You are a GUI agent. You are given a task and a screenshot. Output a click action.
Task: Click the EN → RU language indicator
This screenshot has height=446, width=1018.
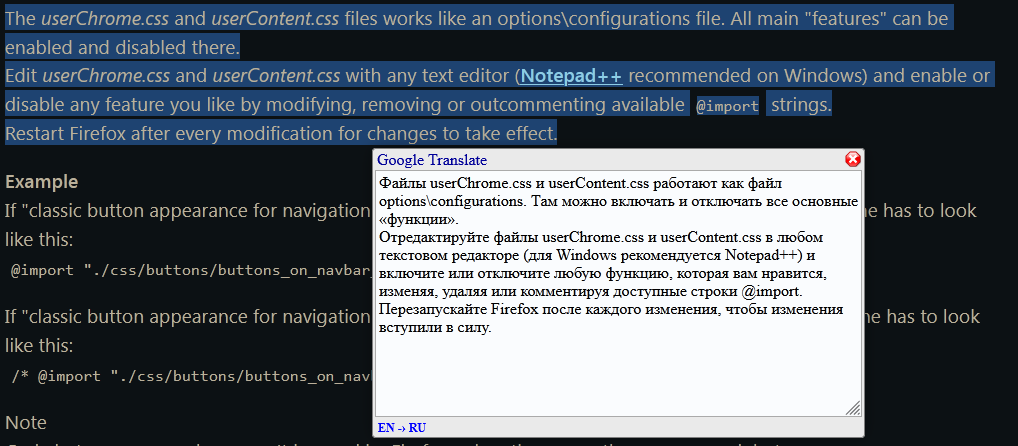(x=401, y=428)
